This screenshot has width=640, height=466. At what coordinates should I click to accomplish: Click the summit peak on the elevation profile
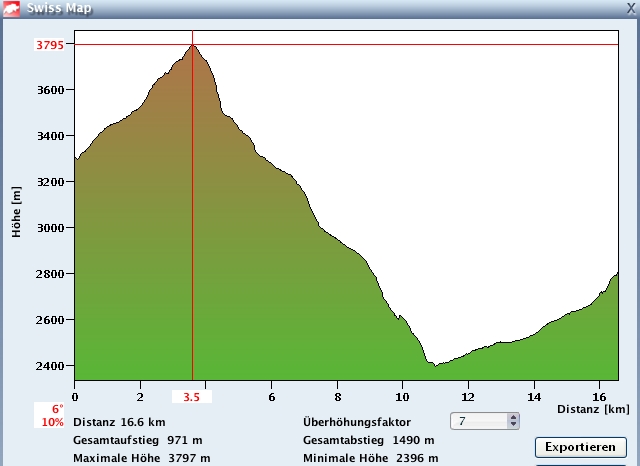(x=192, y=46)
